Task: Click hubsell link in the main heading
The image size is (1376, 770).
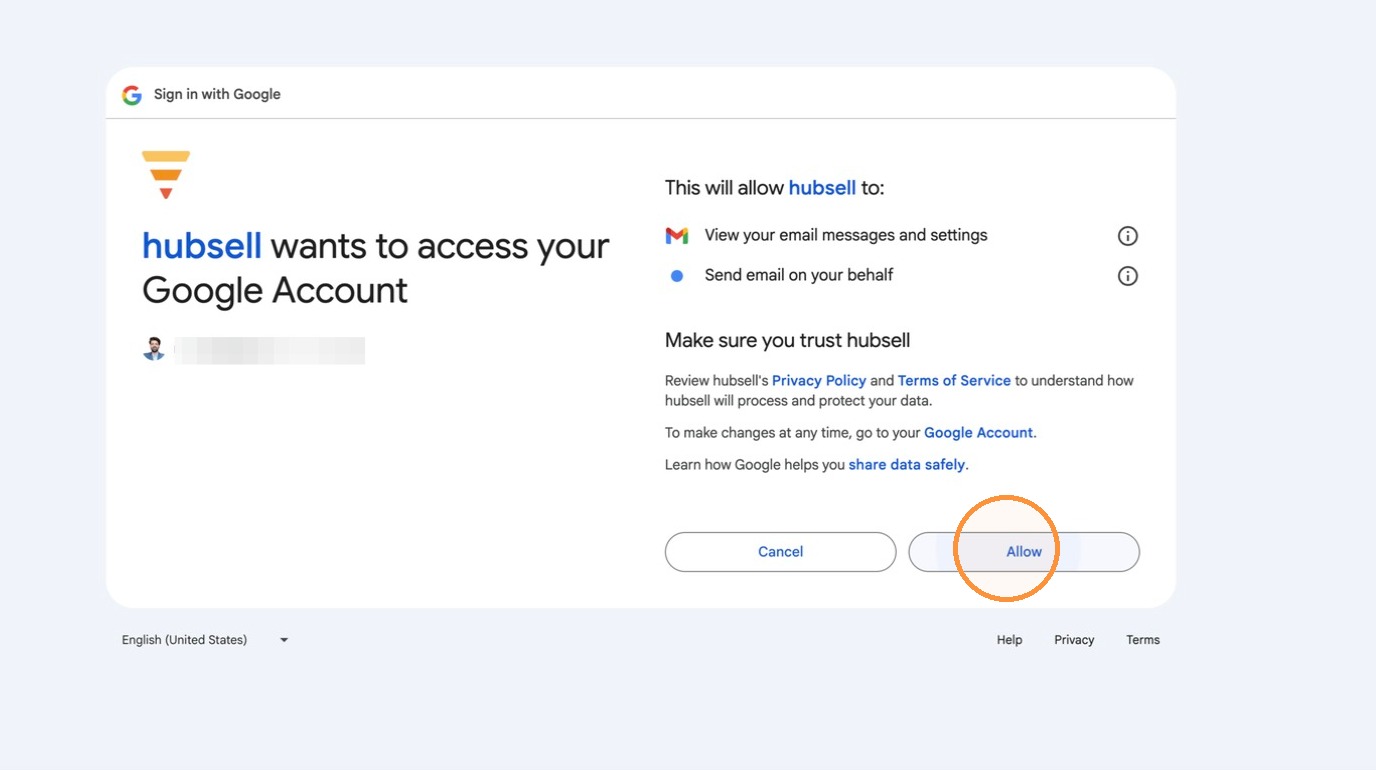Action: pyautogui.click(x=202, y=245)
